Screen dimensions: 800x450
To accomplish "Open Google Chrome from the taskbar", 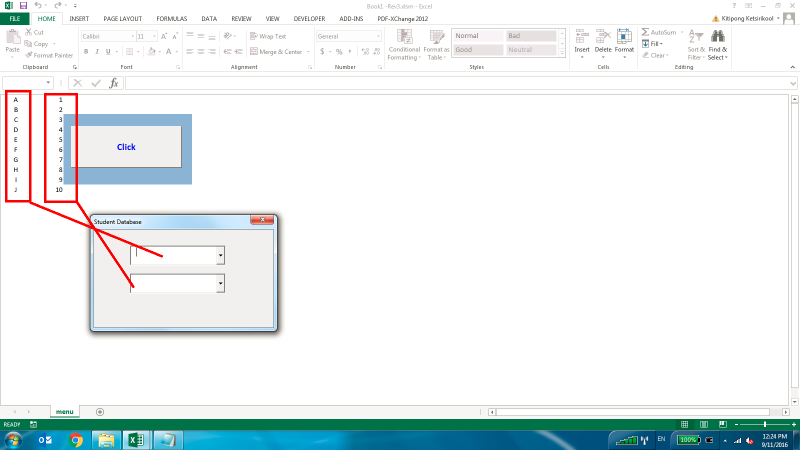I will (76, 439).
